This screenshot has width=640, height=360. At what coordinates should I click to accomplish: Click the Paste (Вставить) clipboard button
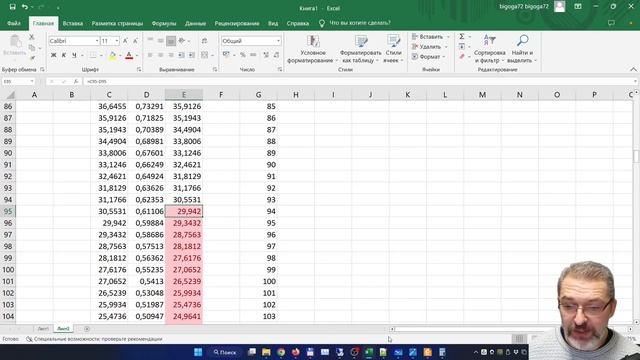[15, 46]
